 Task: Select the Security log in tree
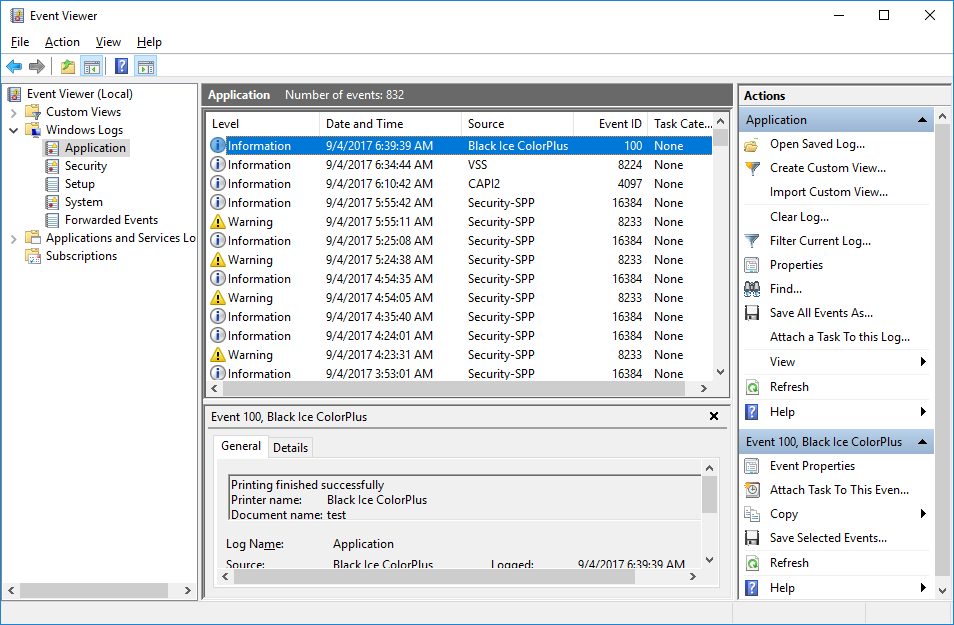(x=86, y=166)
